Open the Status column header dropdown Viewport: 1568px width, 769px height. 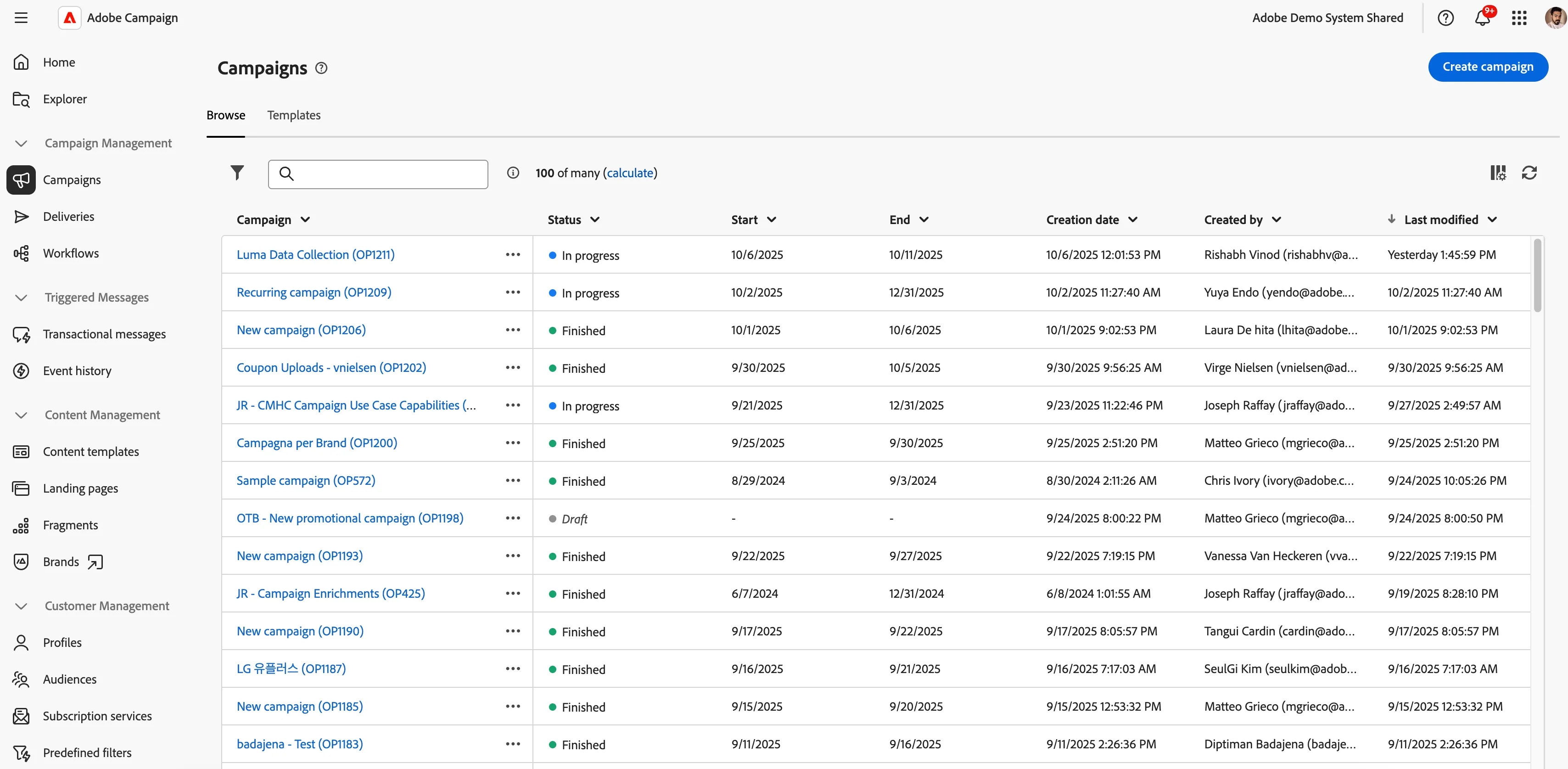pyautogui.click(x=595, y=220)
